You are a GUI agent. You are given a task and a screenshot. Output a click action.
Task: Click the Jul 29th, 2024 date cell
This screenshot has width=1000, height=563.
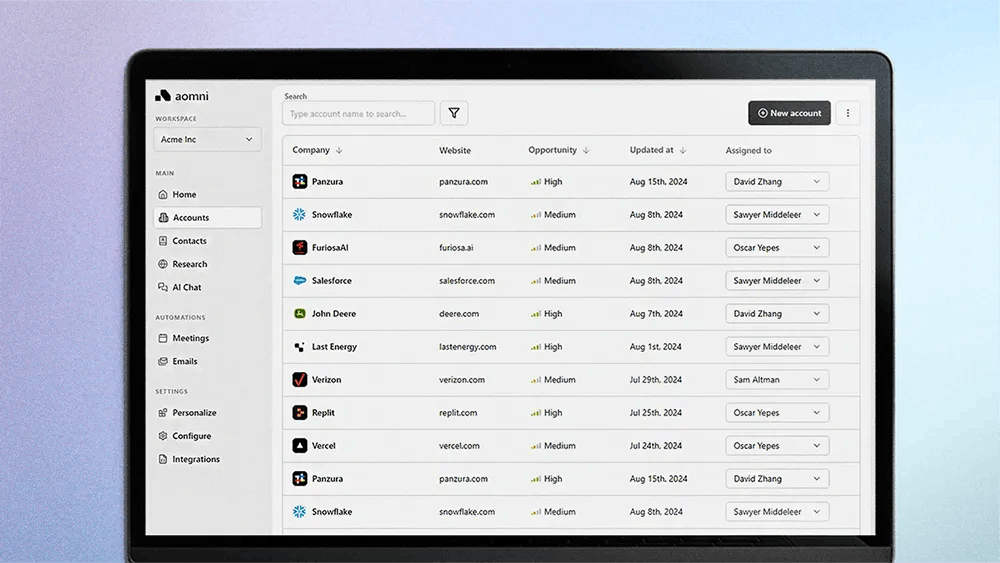coord(656,379)
